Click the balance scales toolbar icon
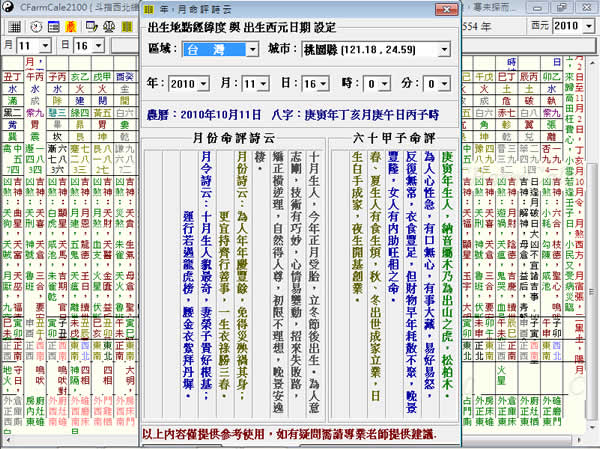This screenshot has height=449, width=600. (x=109, y=27)
